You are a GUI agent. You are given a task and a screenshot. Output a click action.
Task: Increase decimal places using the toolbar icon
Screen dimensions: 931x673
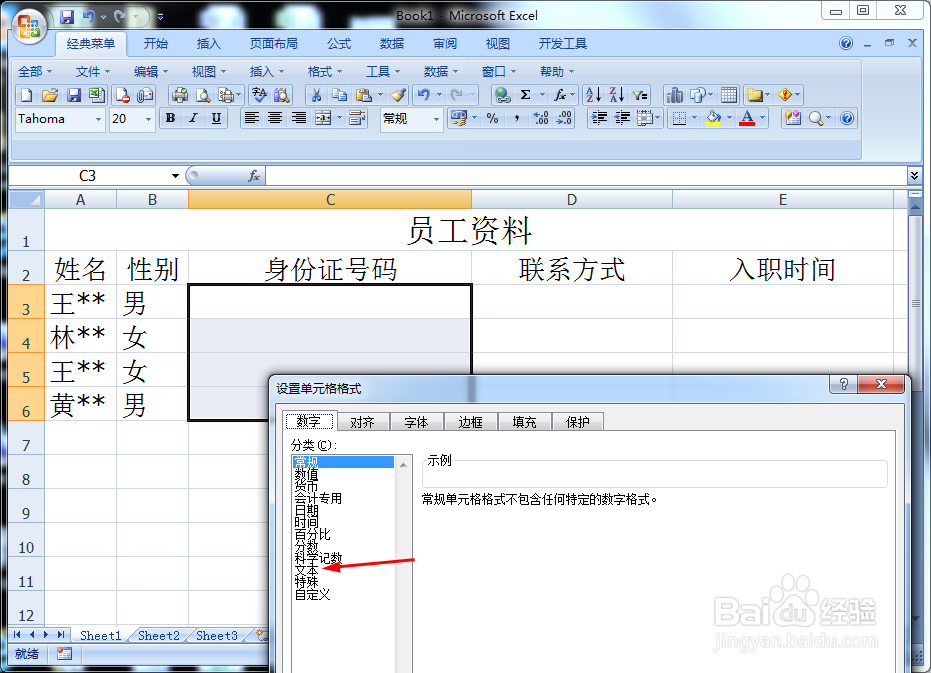[541, 118]
